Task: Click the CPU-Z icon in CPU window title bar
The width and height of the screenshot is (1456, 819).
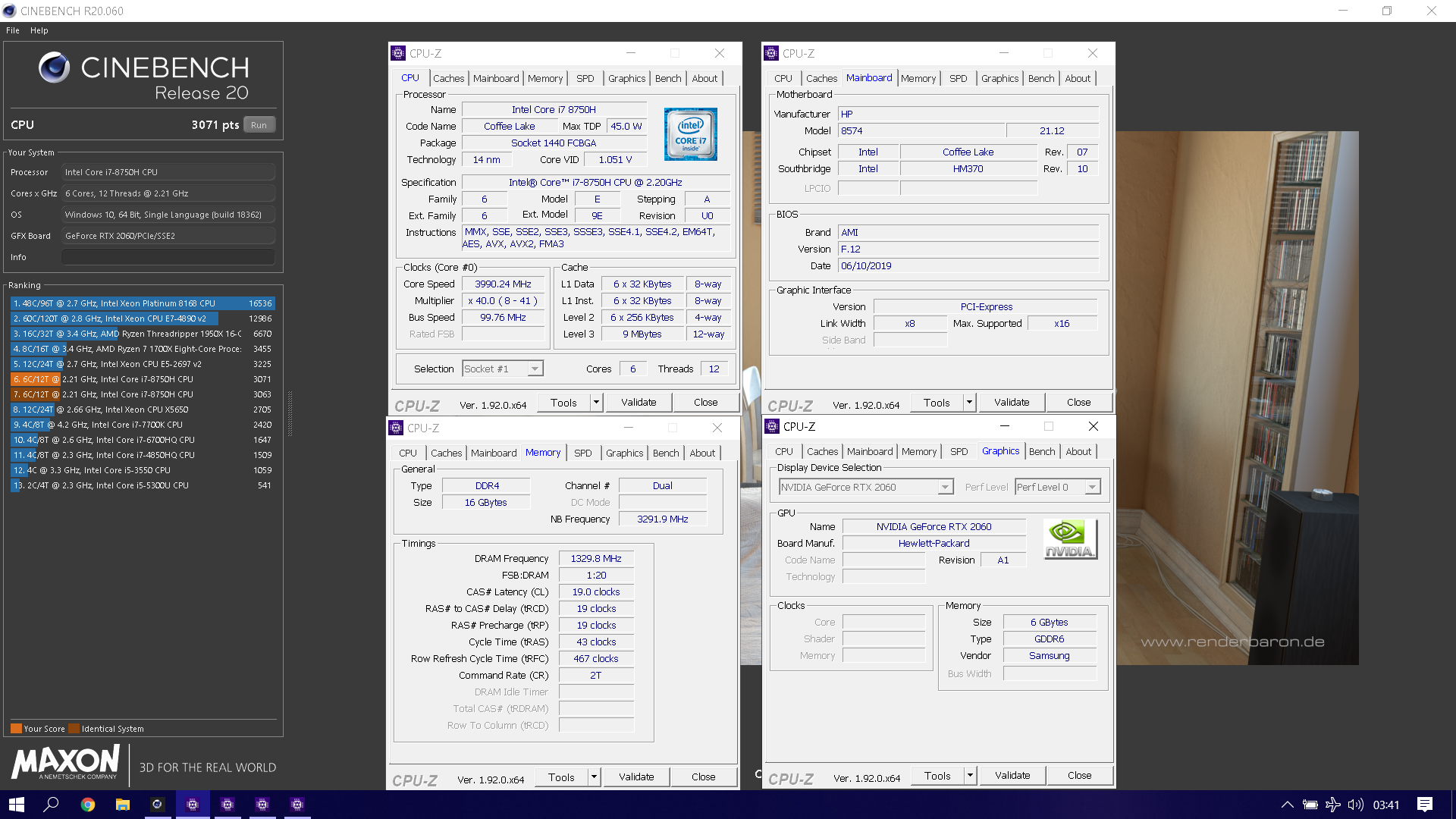Action: click(398, 53)
